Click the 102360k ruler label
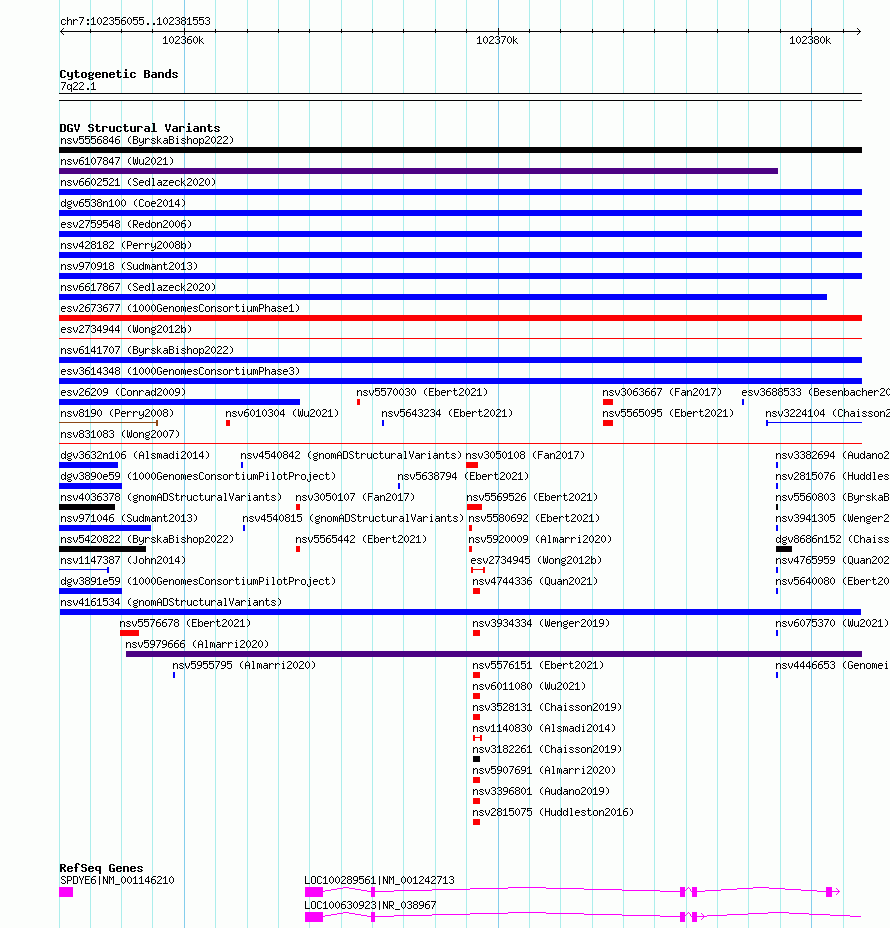This screenshot has width=890, height=928. point(183,40)
